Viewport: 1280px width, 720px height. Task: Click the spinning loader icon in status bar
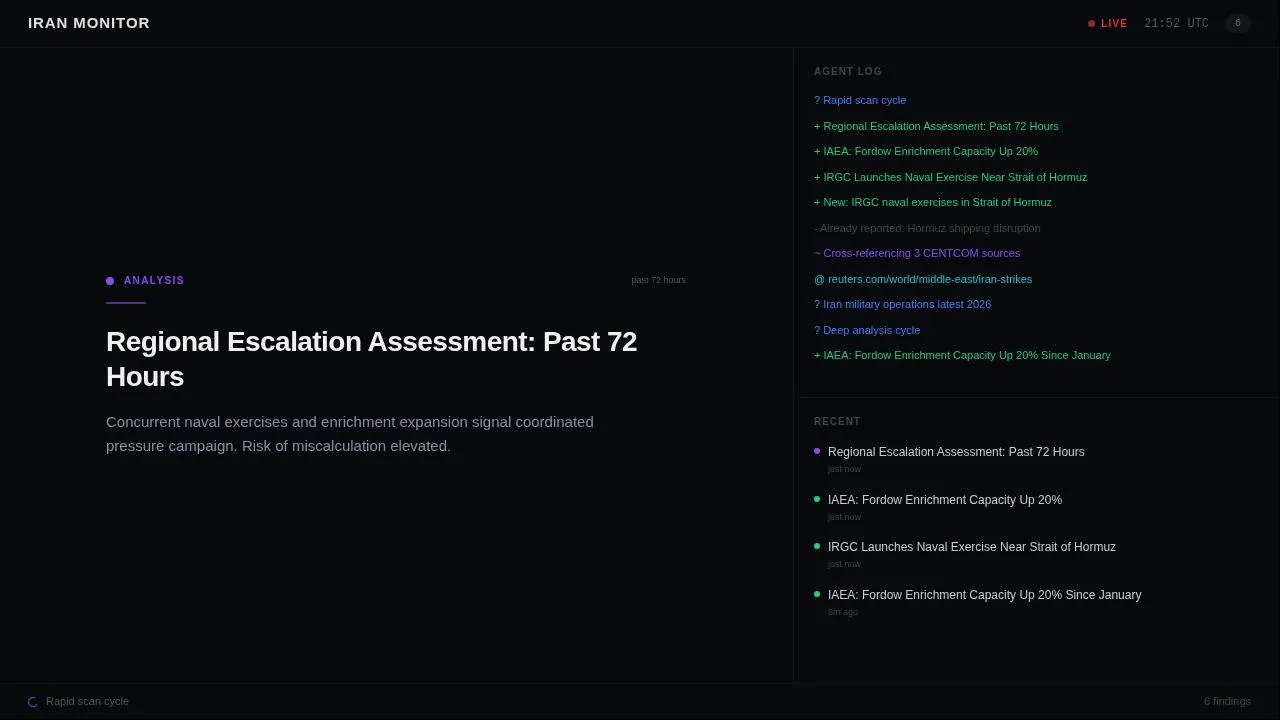click(33, 702)
